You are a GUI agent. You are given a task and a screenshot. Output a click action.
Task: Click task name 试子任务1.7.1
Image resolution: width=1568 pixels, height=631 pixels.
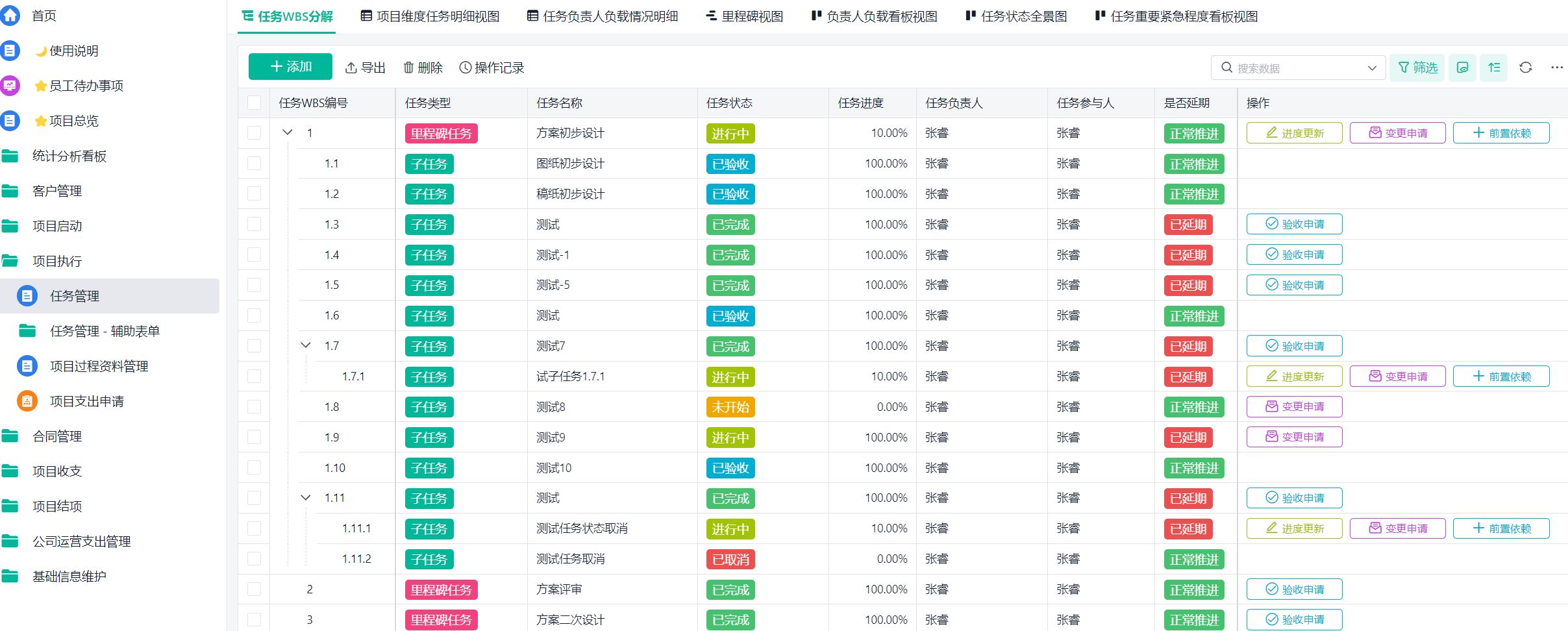pos(571,377)
